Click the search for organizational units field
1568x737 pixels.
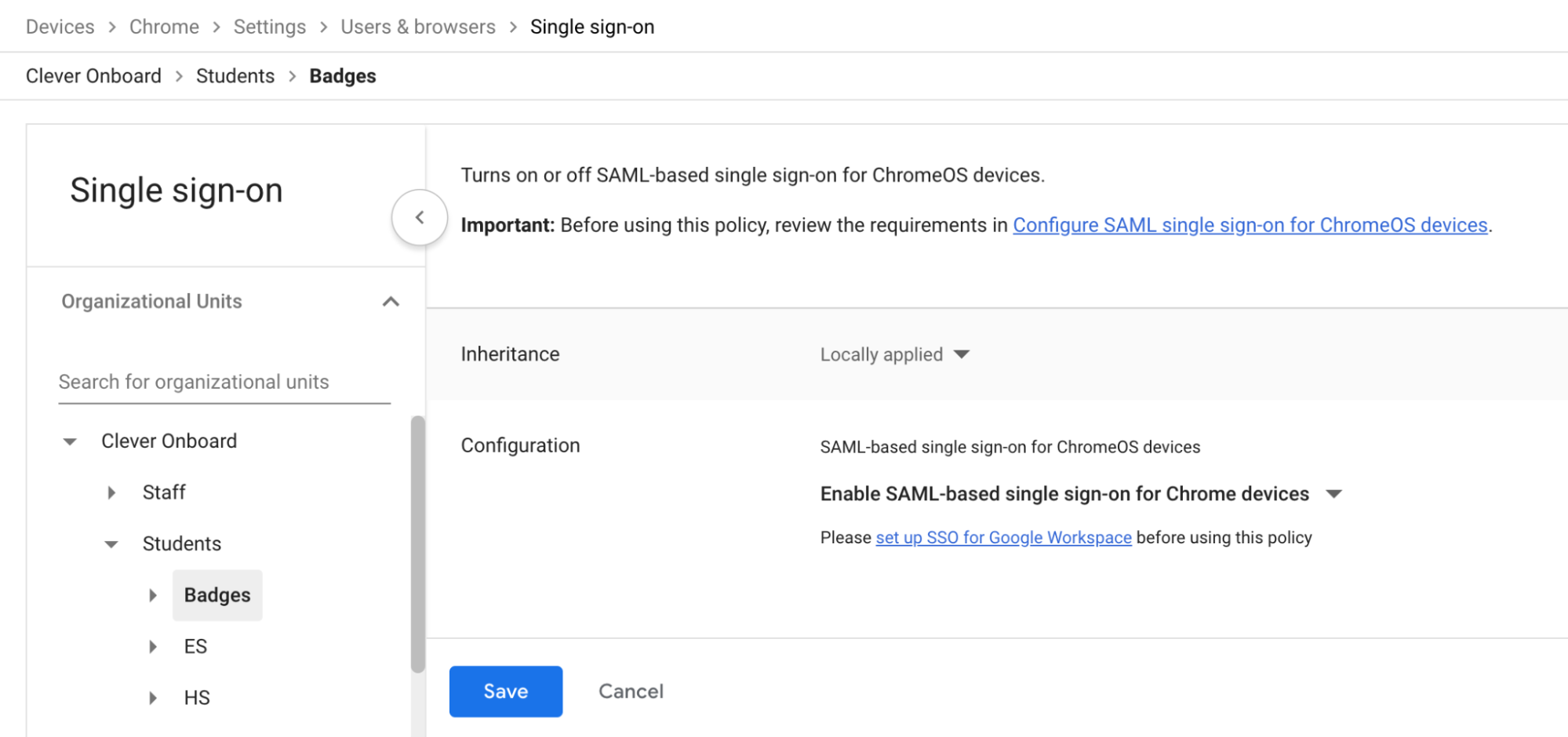click(x=224, y=382)
